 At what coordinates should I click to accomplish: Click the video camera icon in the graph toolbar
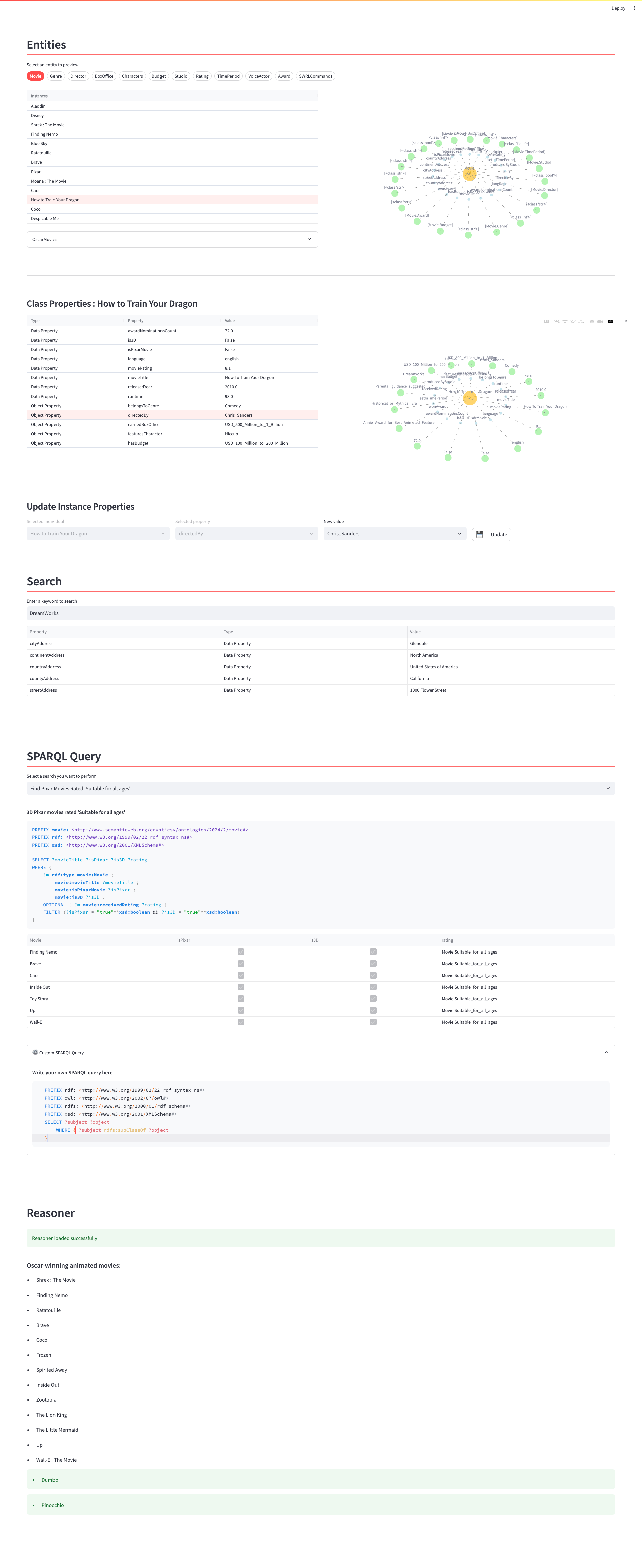[x=600, y=322]
